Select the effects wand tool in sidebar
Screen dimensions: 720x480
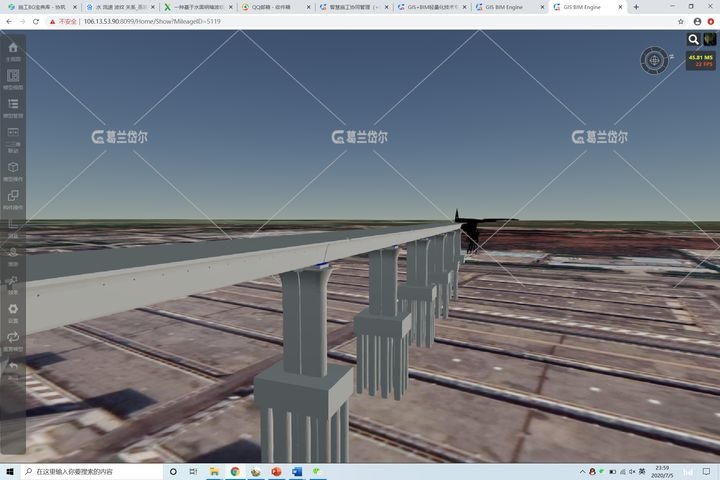click(13, 281)
